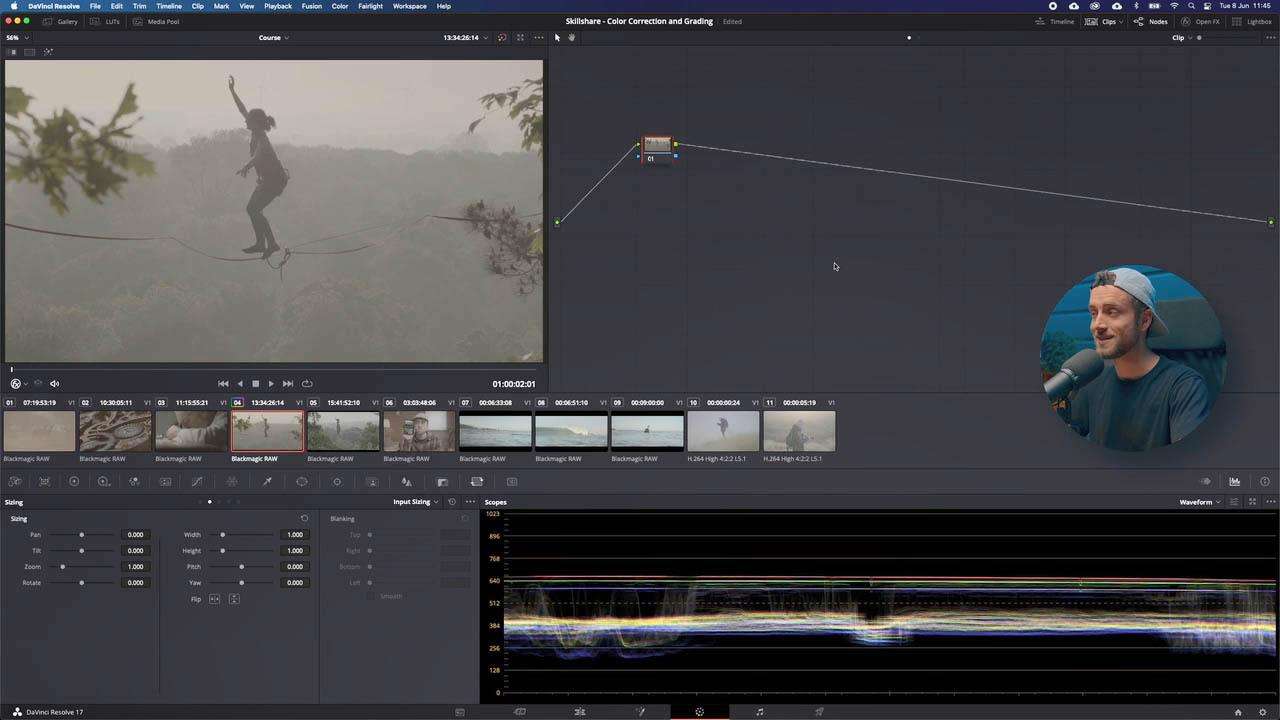This screenshot has height=720, width=1280.
Task: Open the Key palette
Action: 442,482
